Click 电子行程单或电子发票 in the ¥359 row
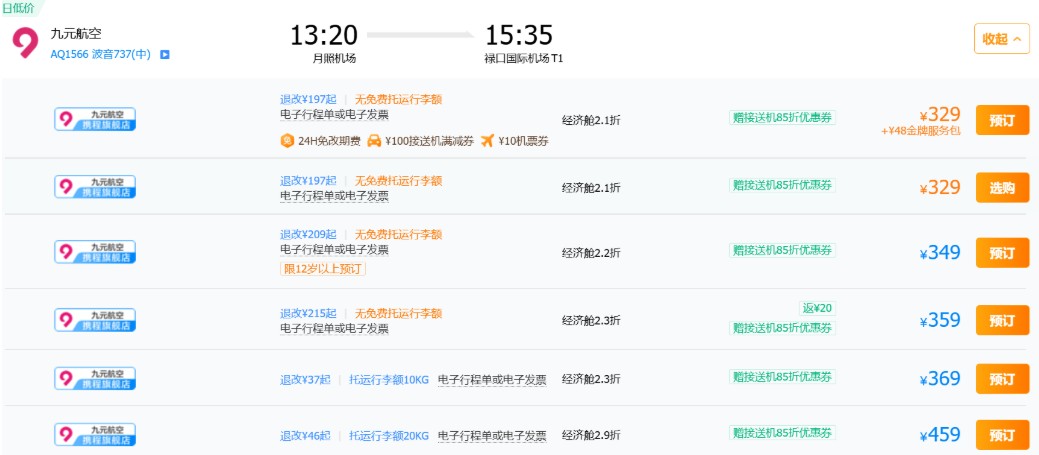This screenshot has width=1039, height=455. [x=335, y=329]
